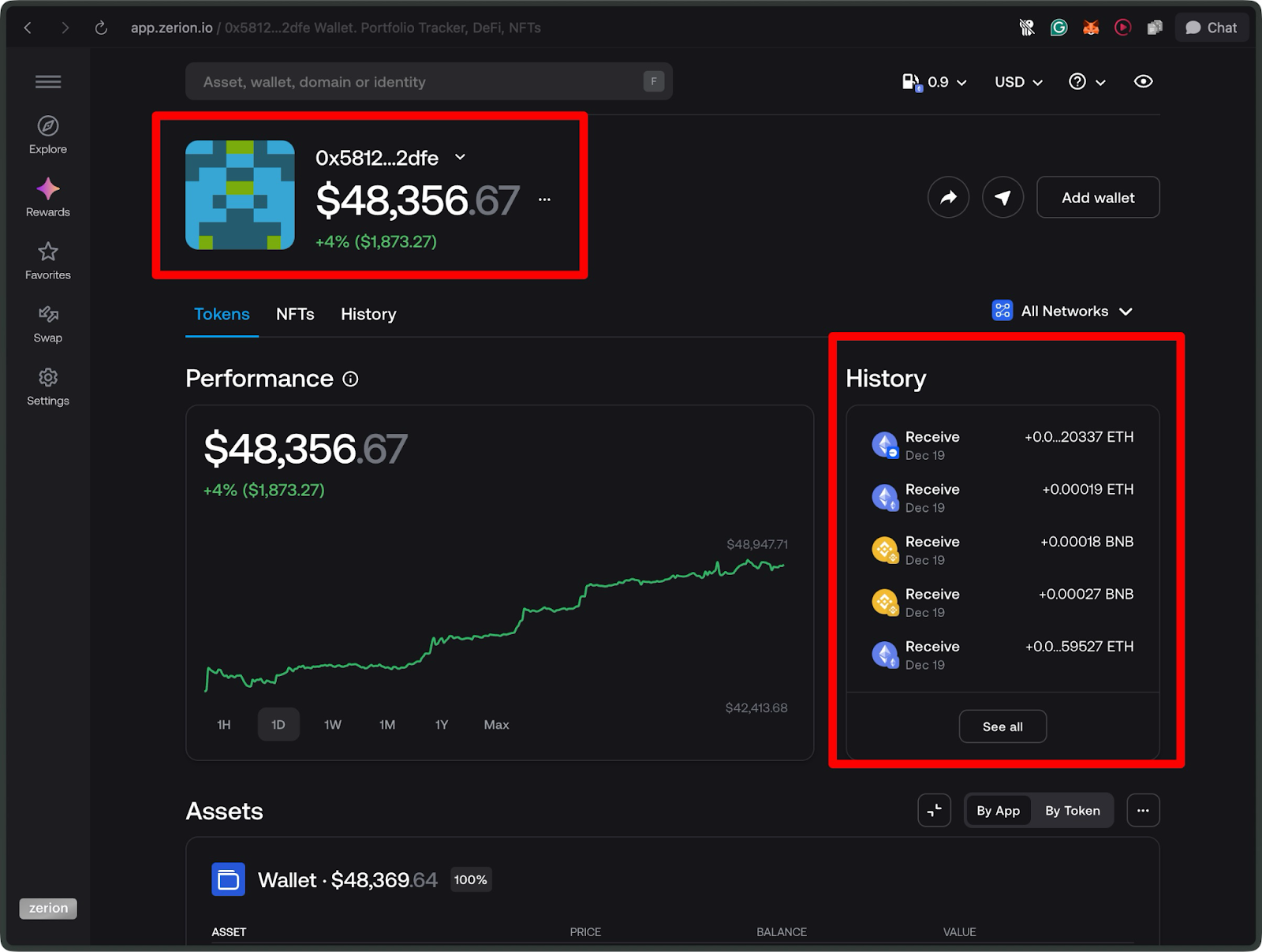Expand the 0x5812...2dfe wallet chevron

click(459, 157)
